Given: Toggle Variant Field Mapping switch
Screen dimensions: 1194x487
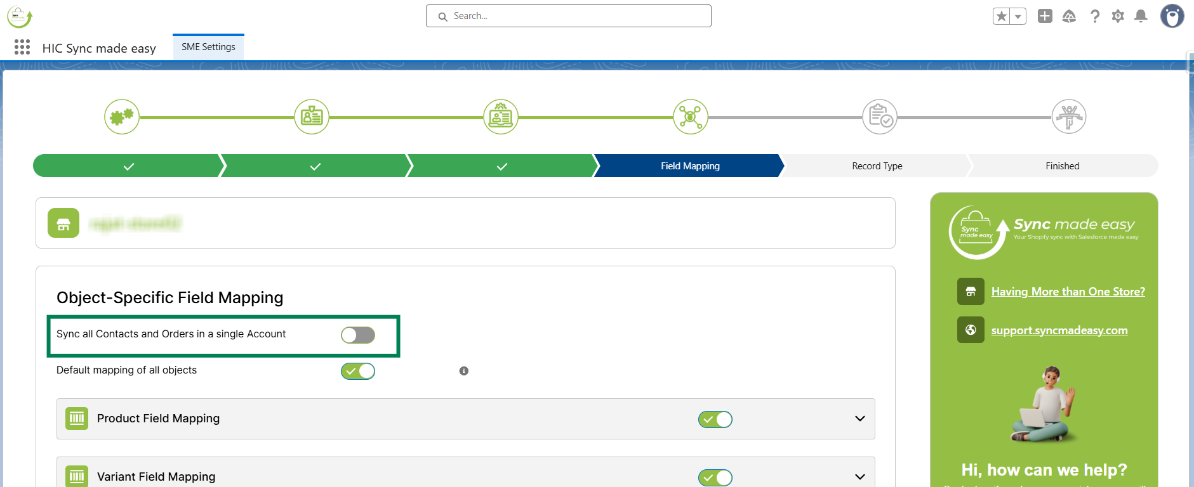Looking at the screenshot, I should pyautogui.click(x=716, y=477).
